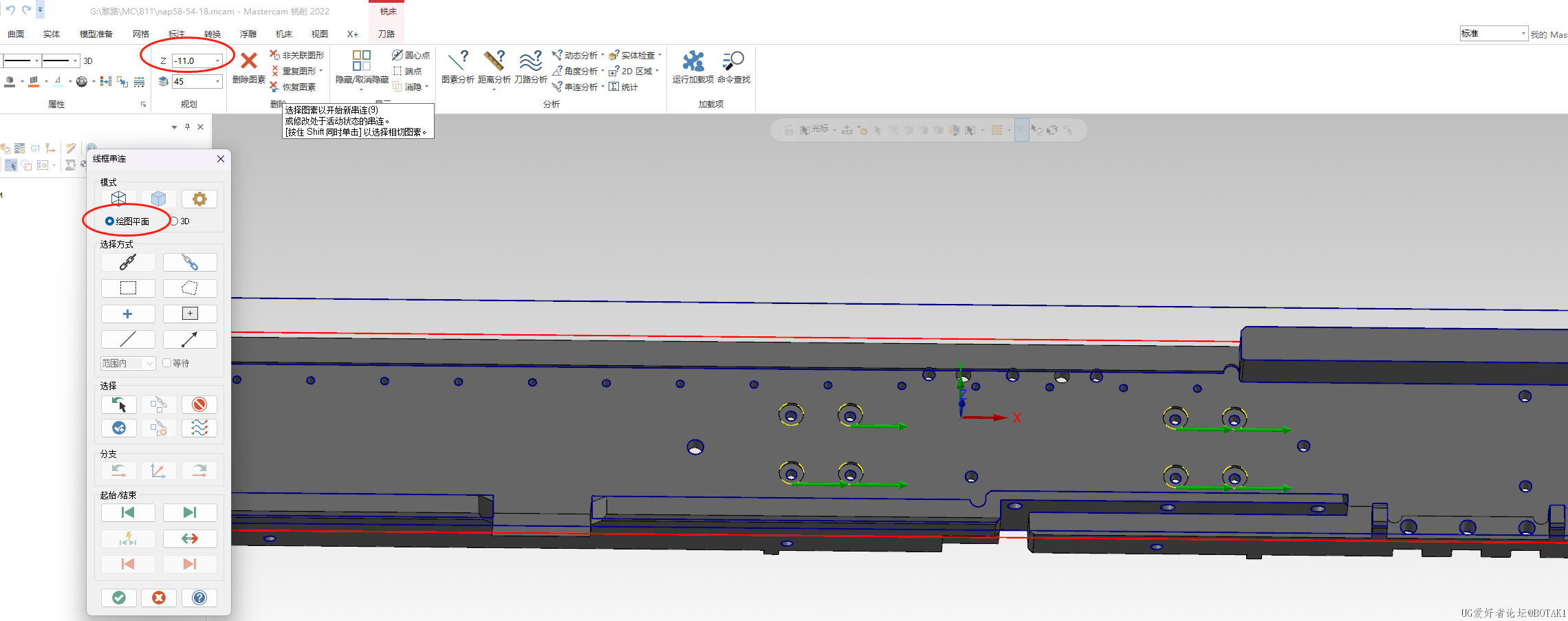Click the 统计 statistics button

click(x=624, y=87)
